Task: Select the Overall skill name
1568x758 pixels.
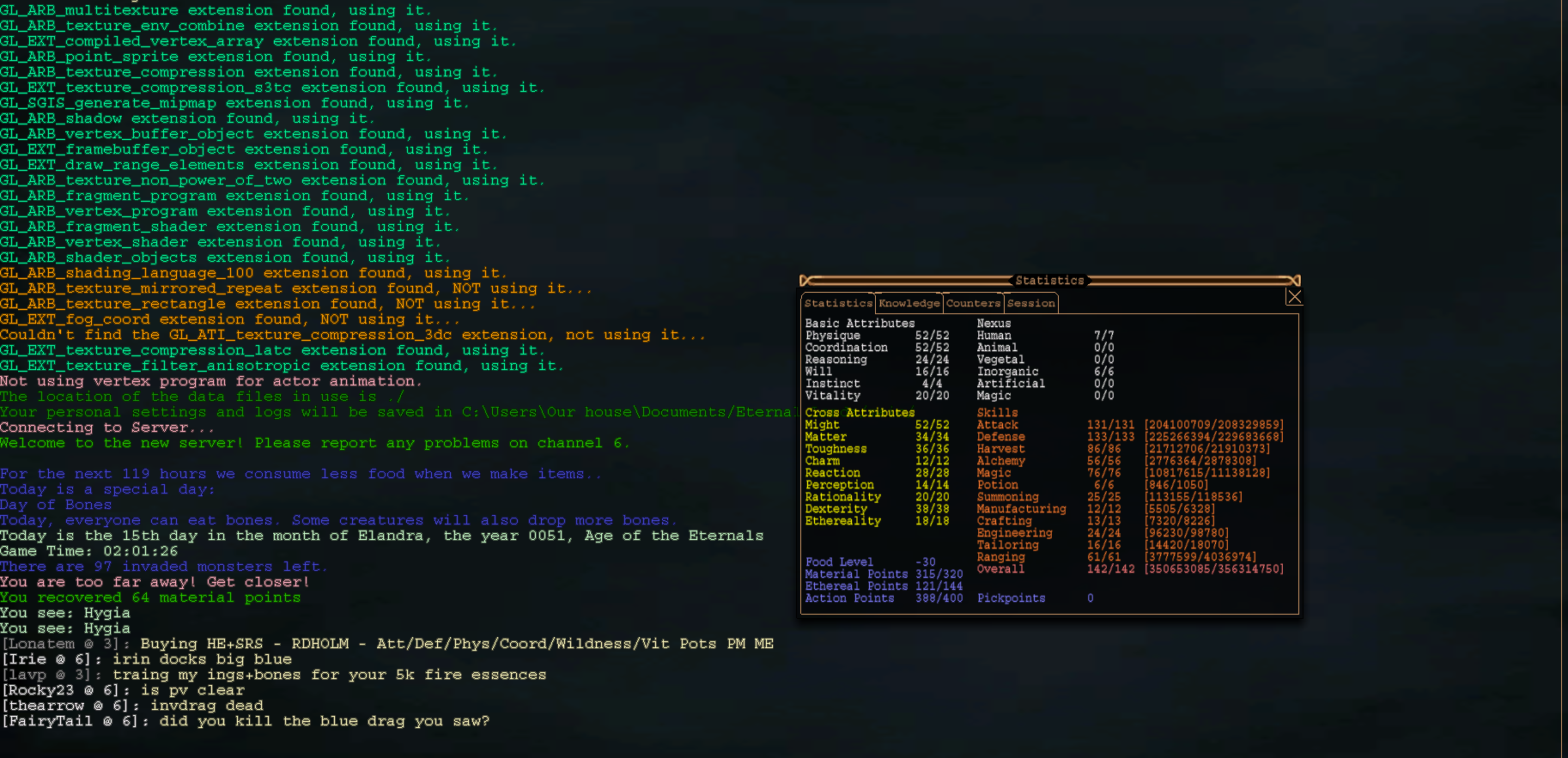Action: (x=1000, y=569)
